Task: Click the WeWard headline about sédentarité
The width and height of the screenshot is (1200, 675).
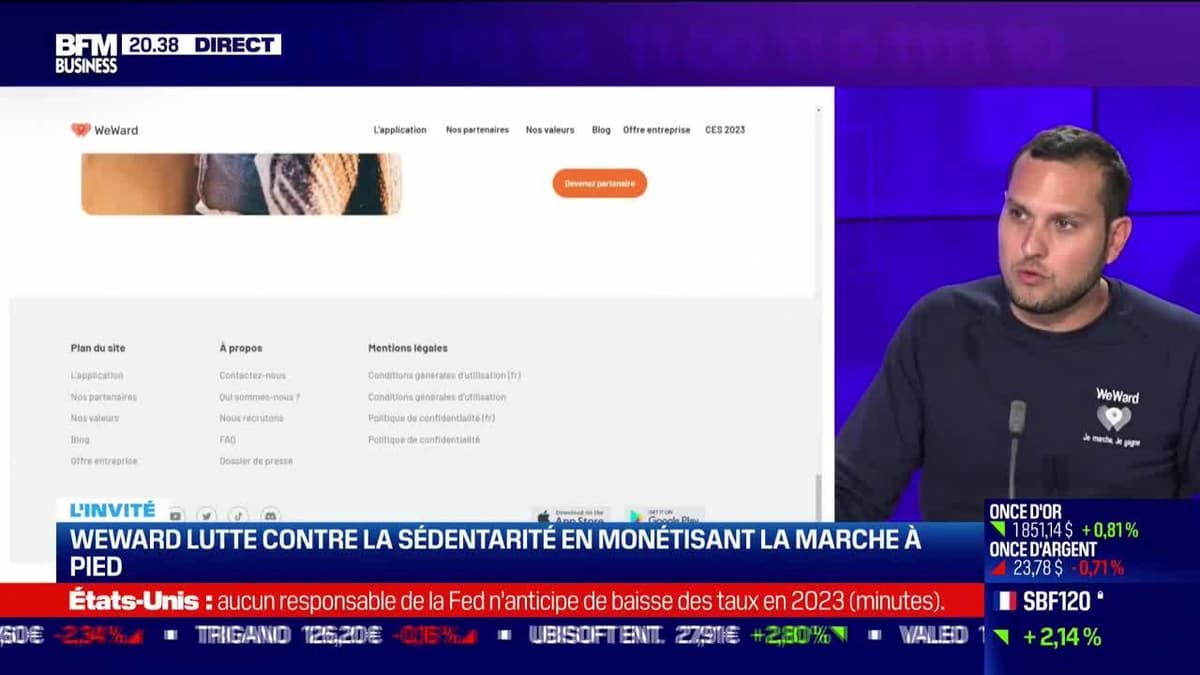Action: 495,552
